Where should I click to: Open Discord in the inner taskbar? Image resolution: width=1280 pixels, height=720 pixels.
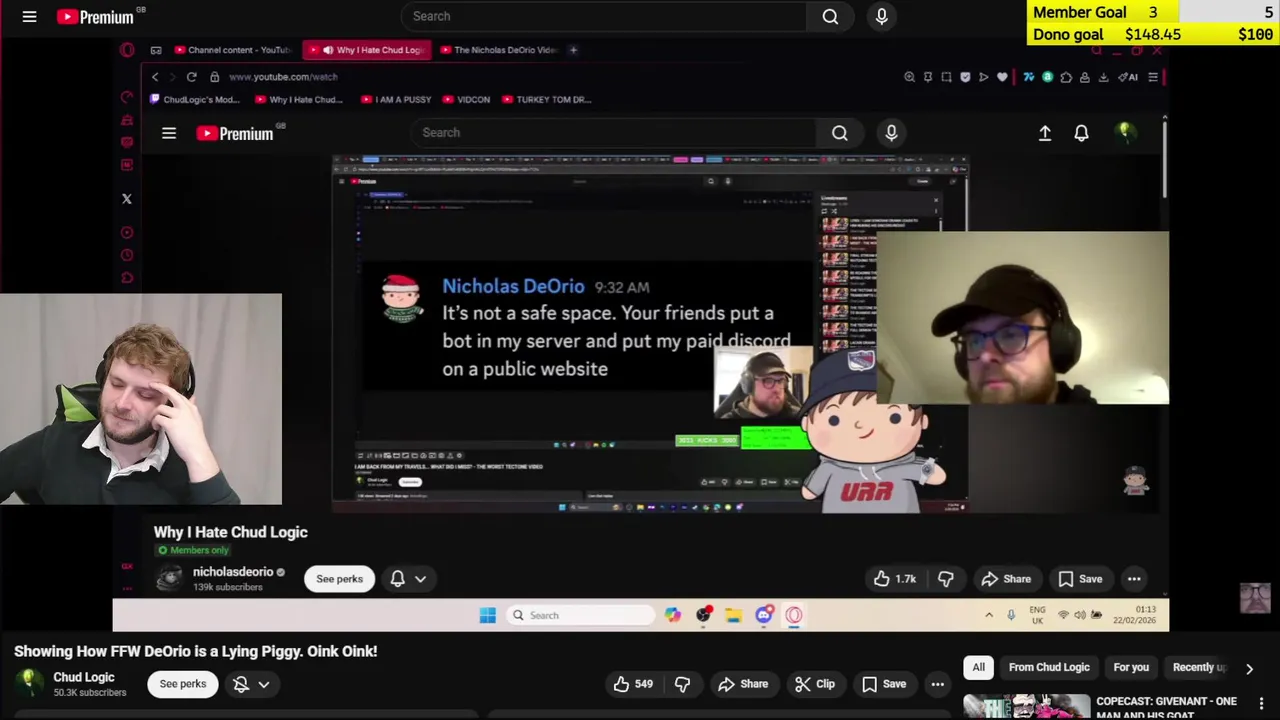coord(763,615)
